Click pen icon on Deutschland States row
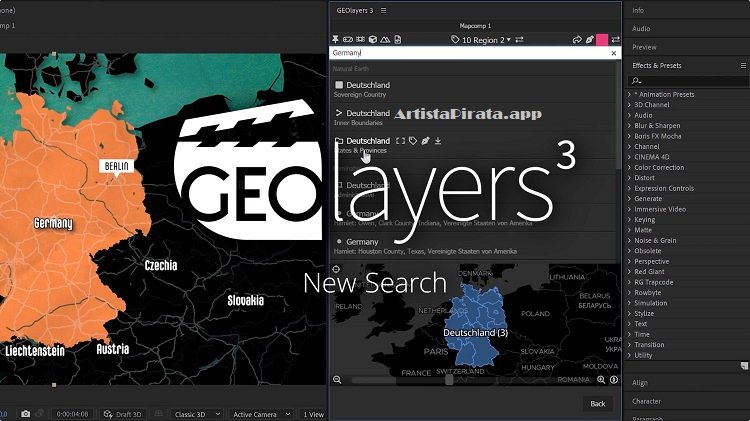 [425, 141]
